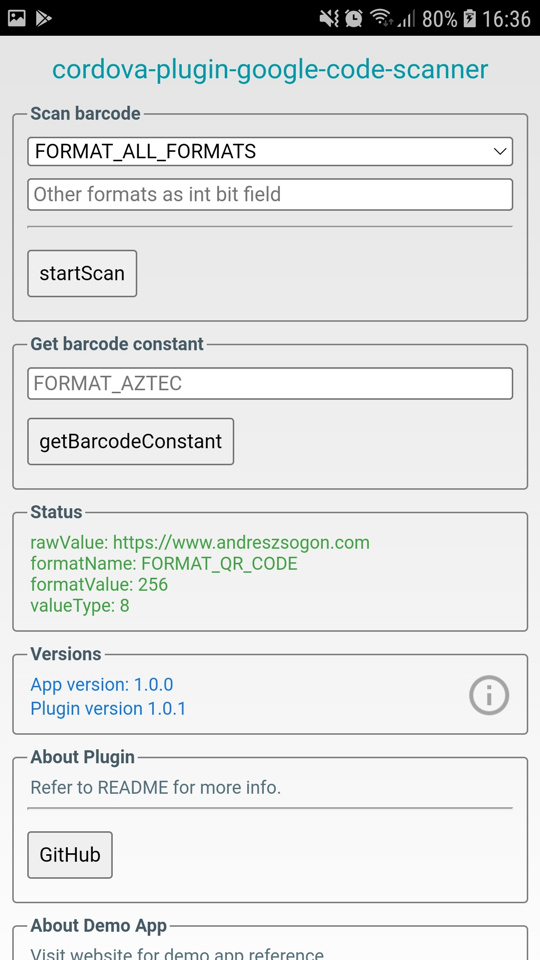540x960 pixels.
Task: Tap the Play Store notification icon
Action: coord(43,19)
